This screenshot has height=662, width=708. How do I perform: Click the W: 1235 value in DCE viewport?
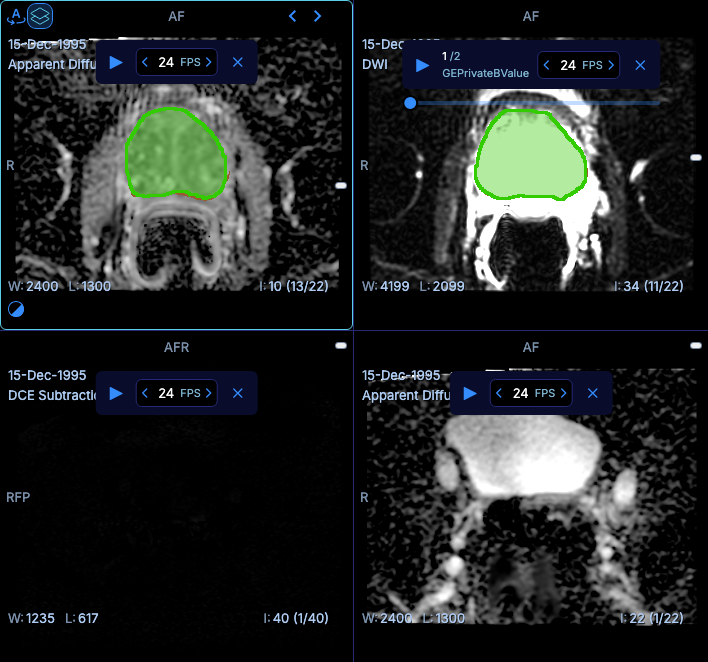point(31,618)
